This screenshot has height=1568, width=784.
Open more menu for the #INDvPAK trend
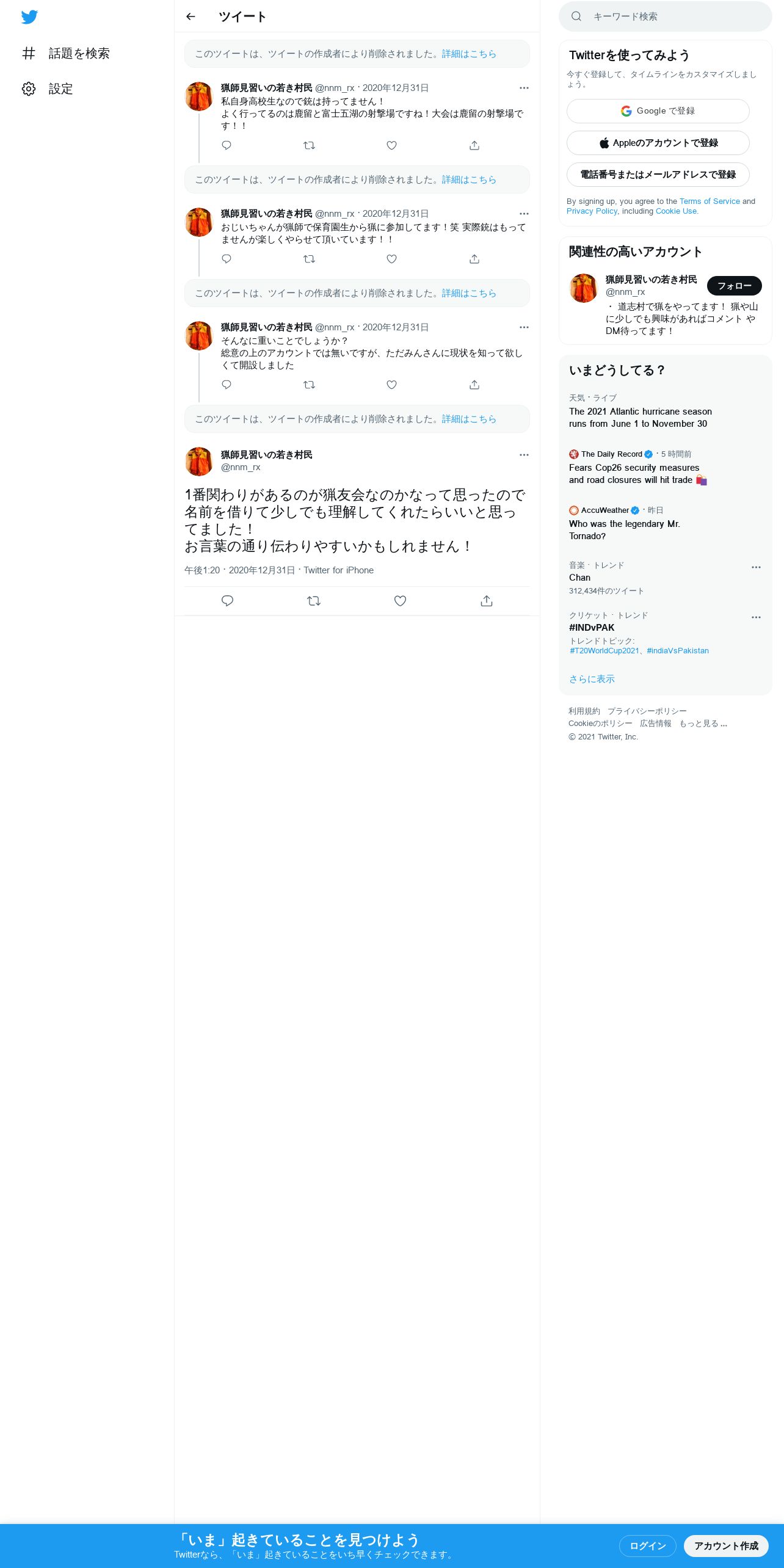click(756, 617)
